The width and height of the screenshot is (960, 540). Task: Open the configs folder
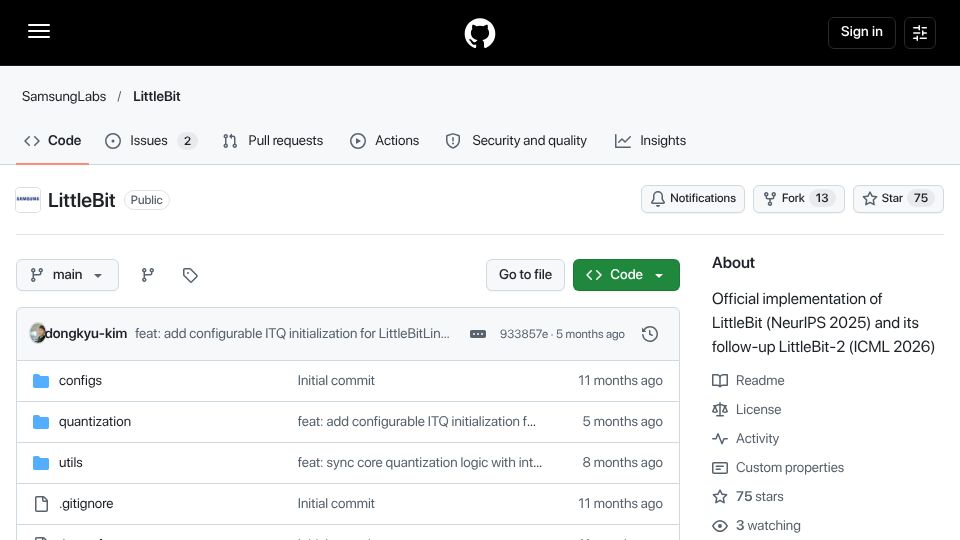click(x=80, y=381)
